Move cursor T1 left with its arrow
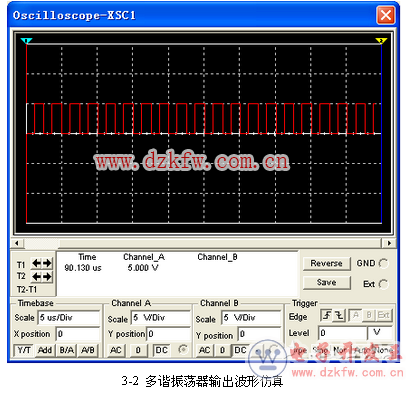 coord(36,263)
